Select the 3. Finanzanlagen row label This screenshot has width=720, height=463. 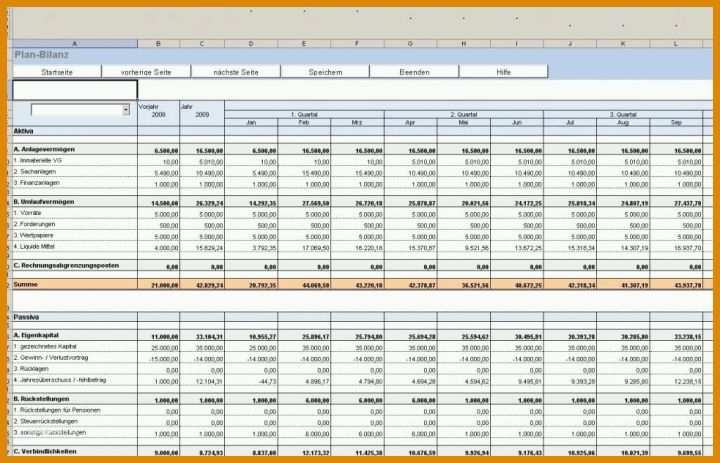(36, 182)
